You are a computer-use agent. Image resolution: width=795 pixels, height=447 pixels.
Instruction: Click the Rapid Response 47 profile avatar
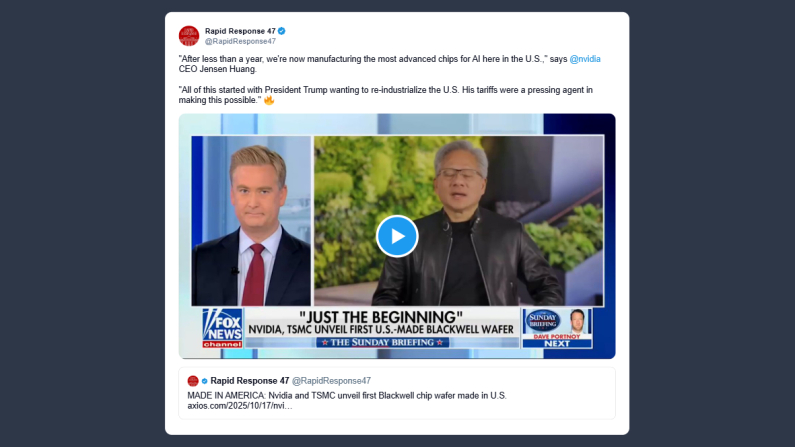[189, 36]
